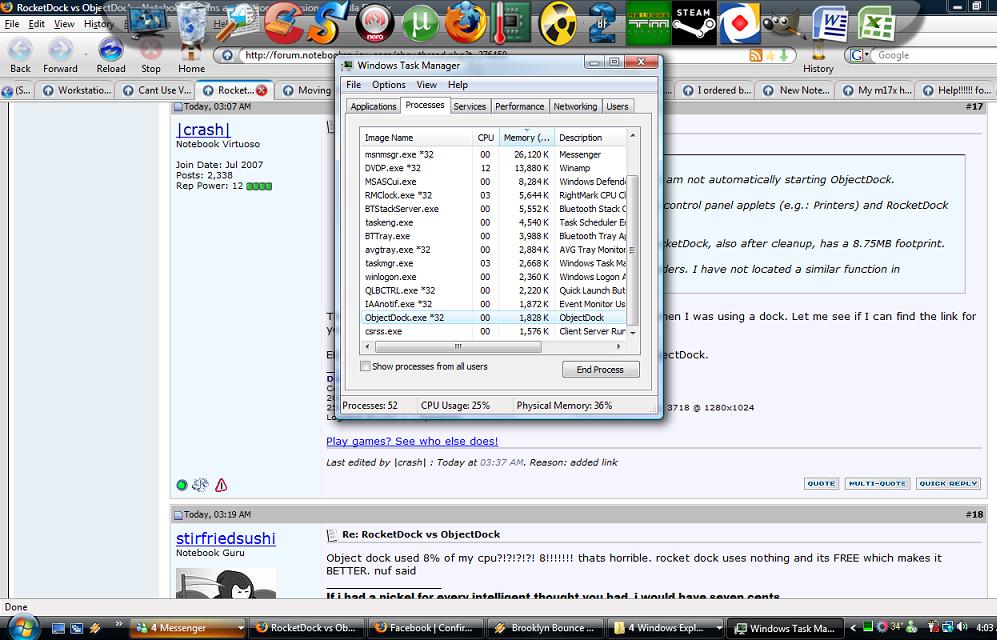Viewport: 997px width, 640px height.
Task: Click the Windows Start orb
Action: point(22,627)
